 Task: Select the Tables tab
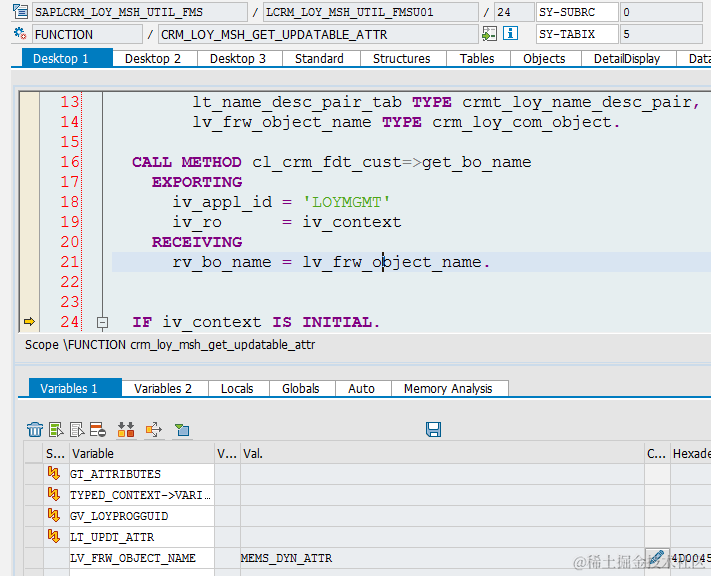pos(478,59)
